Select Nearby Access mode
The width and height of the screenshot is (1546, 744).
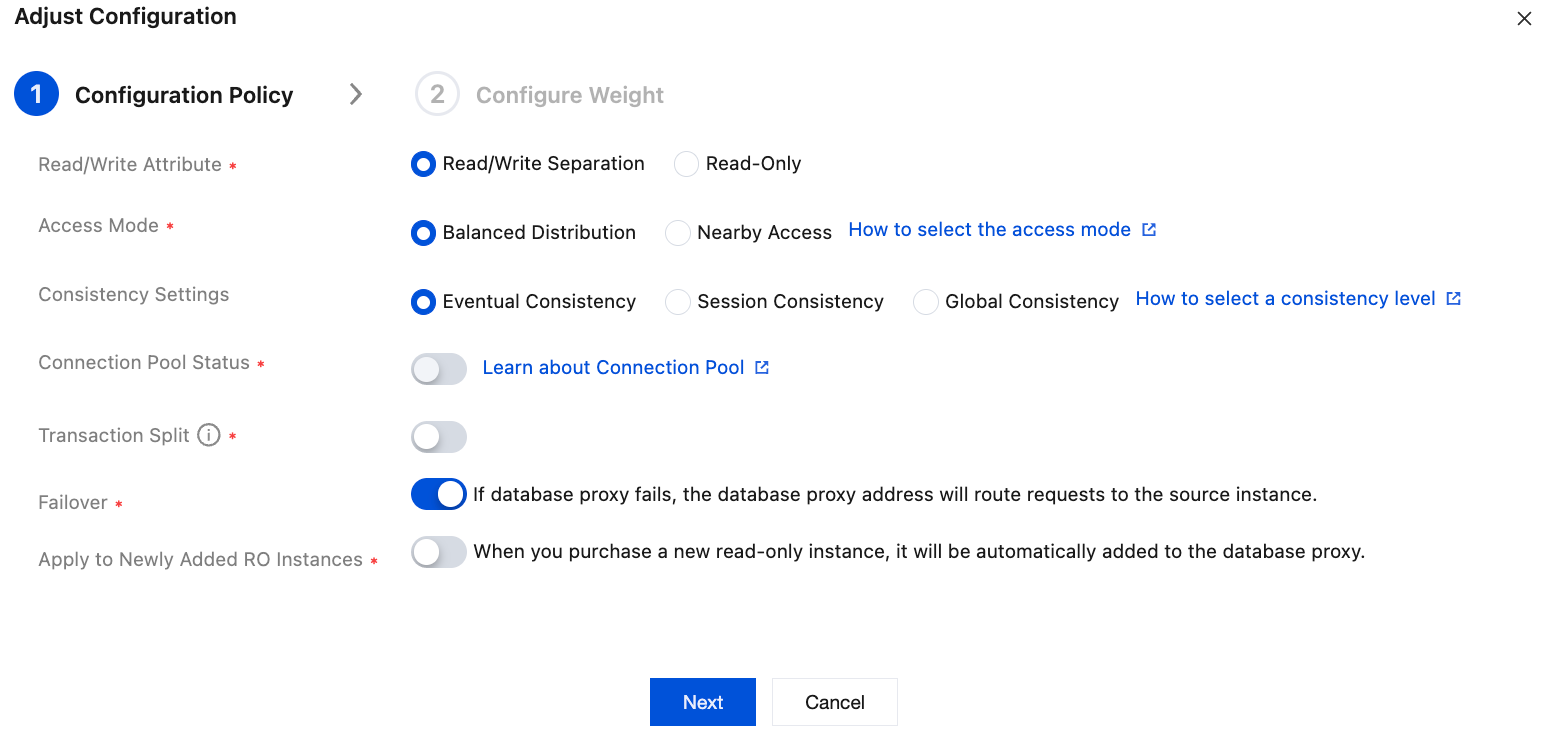pos(677,232)
